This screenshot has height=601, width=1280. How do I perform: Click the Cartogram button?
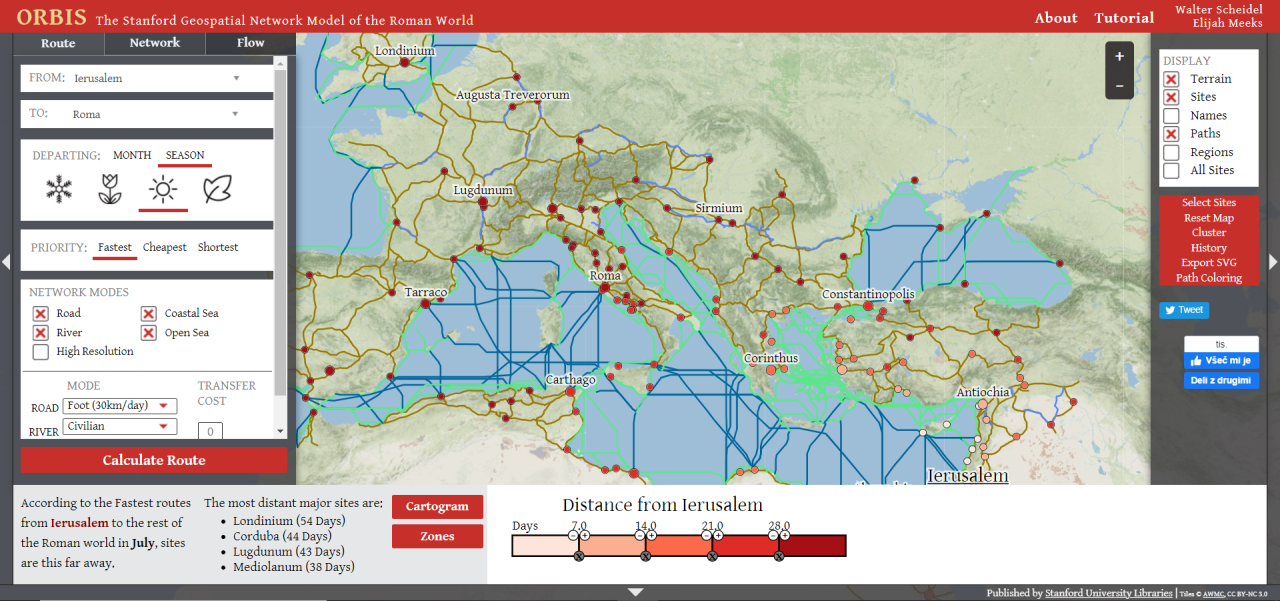point(437,507)
